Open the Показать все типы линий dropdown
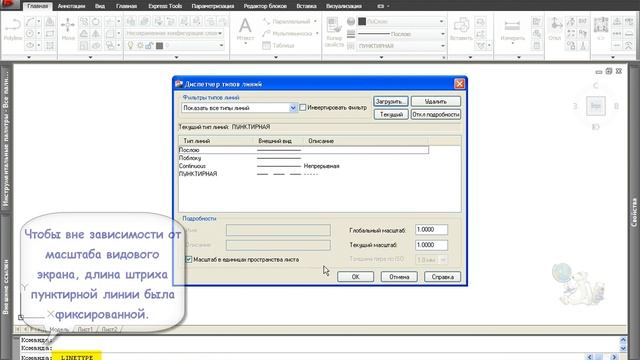The height and width of the screenshot is (360, 640). point(293,108)
